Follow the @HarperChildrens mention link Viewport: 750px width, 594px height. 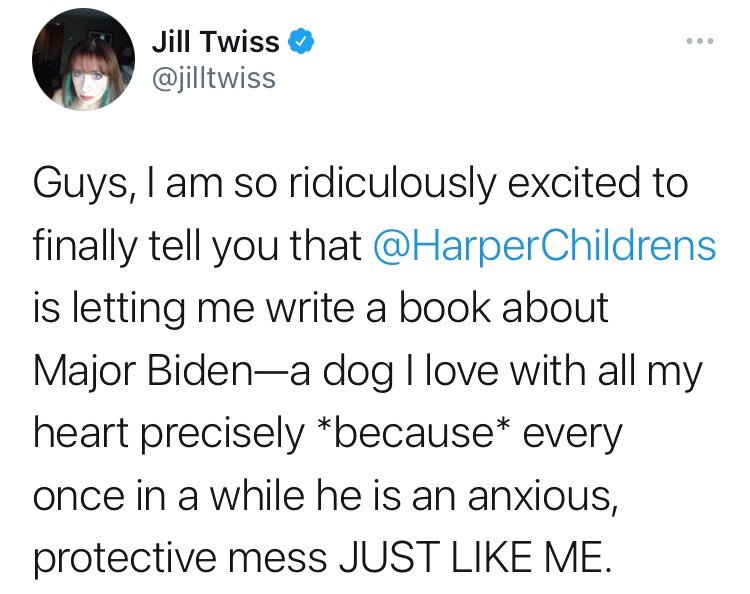(x=544, y=246)
